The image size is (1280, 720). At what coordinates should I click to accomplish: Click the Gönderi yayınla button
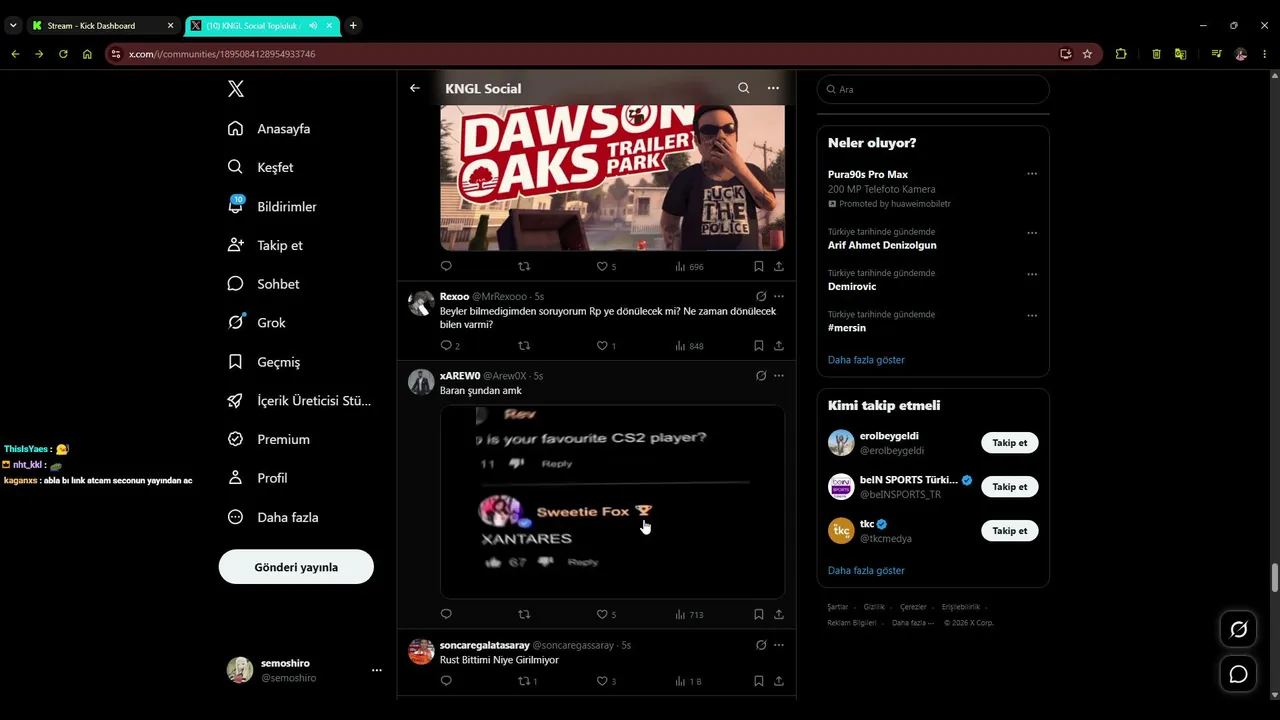pos(296,567)
